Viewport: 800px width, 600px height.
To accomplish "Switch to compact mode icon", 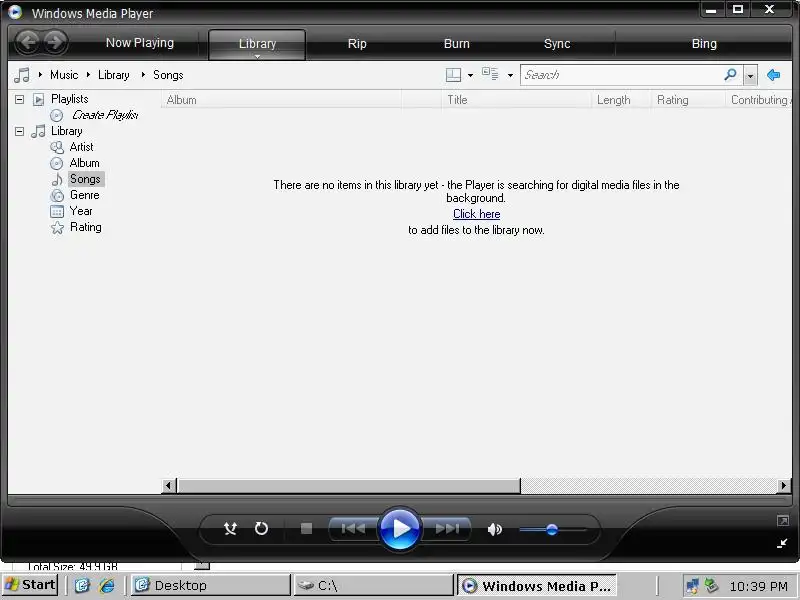I will [x=782, y=543].
